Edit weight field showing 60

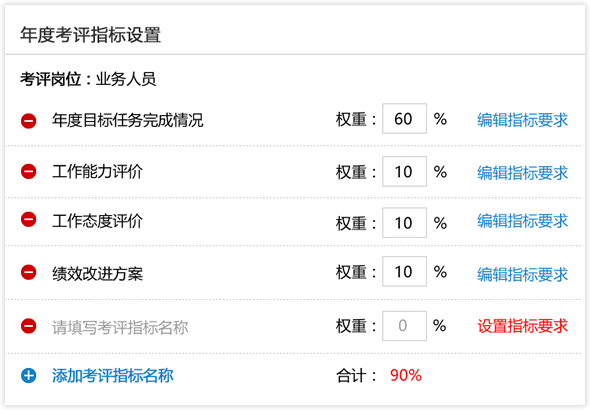pos(404,118)
